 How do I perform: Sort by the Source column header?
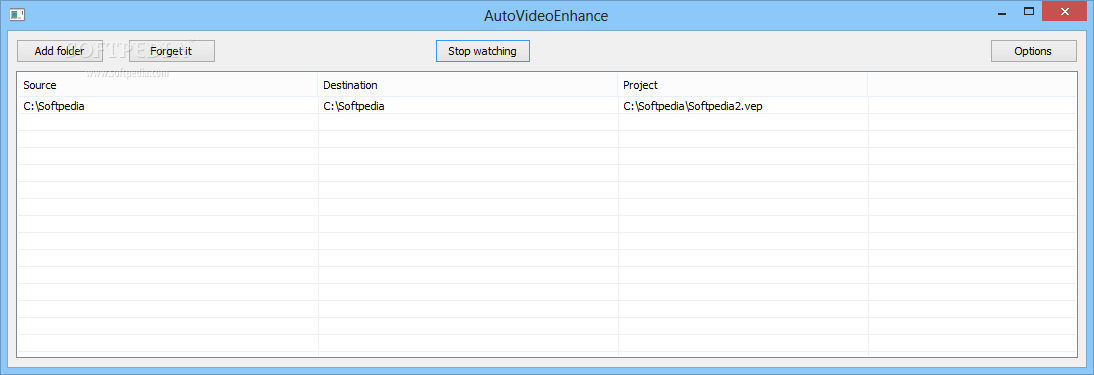point(167,85)
